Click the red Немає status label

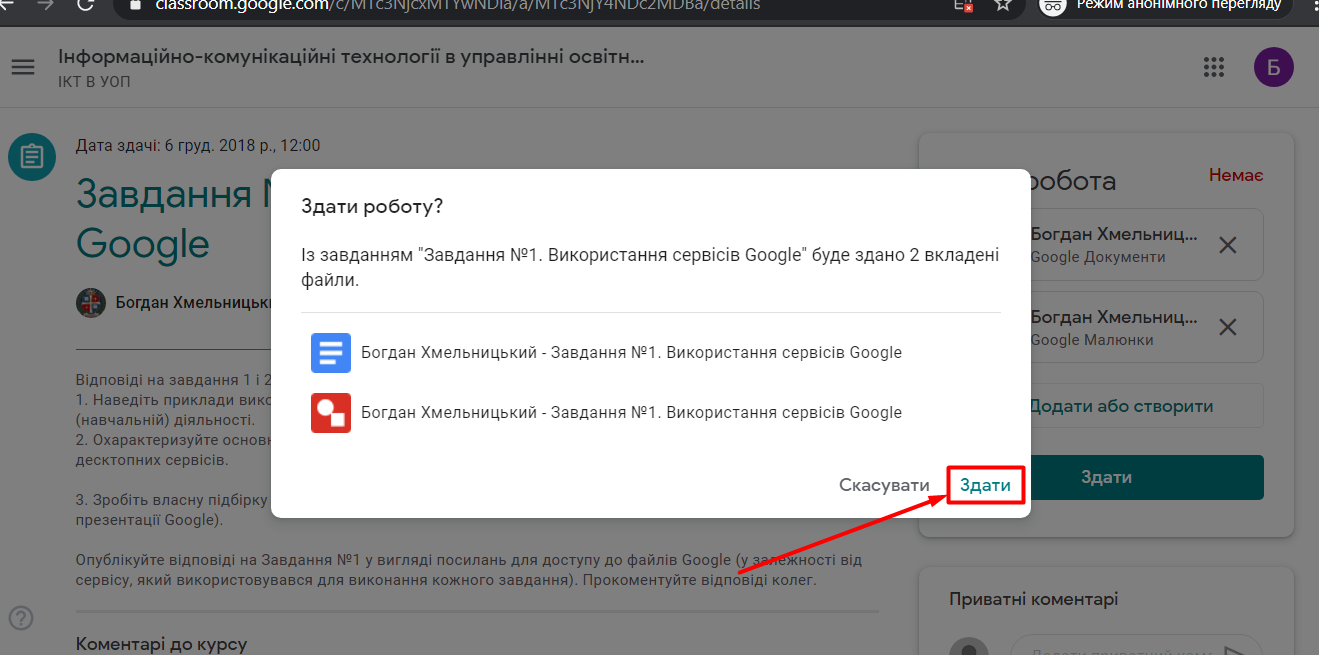[1236, 175]
